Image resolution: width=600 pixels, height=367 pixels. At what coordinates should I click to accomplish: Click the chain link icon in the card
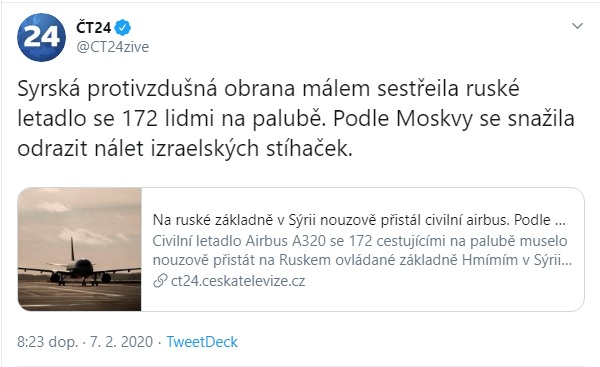coord(160,281)
